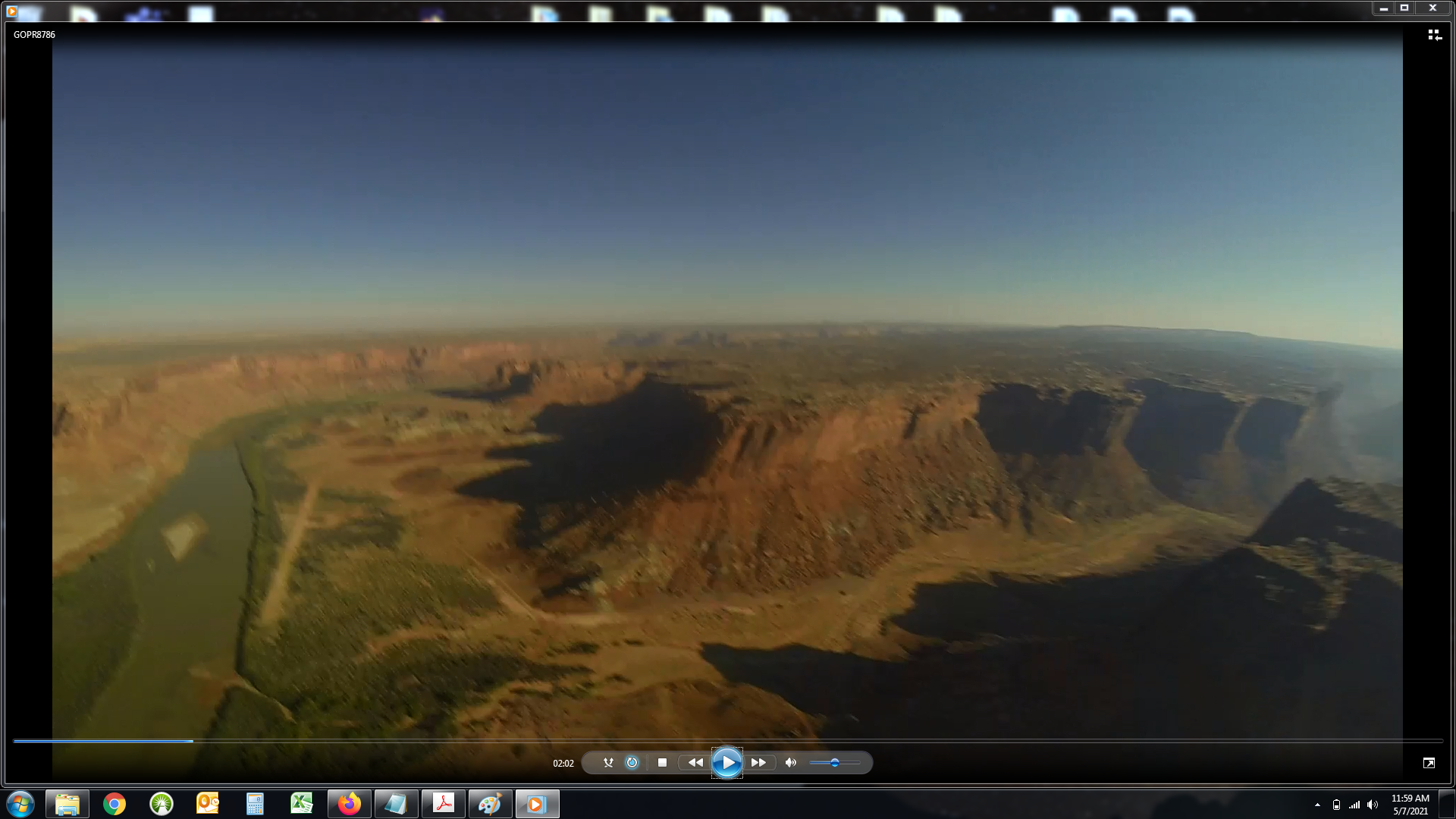Click the system volume tray icon
The height and width of the screenshot is (819, 1456).
pos(1373,805)
